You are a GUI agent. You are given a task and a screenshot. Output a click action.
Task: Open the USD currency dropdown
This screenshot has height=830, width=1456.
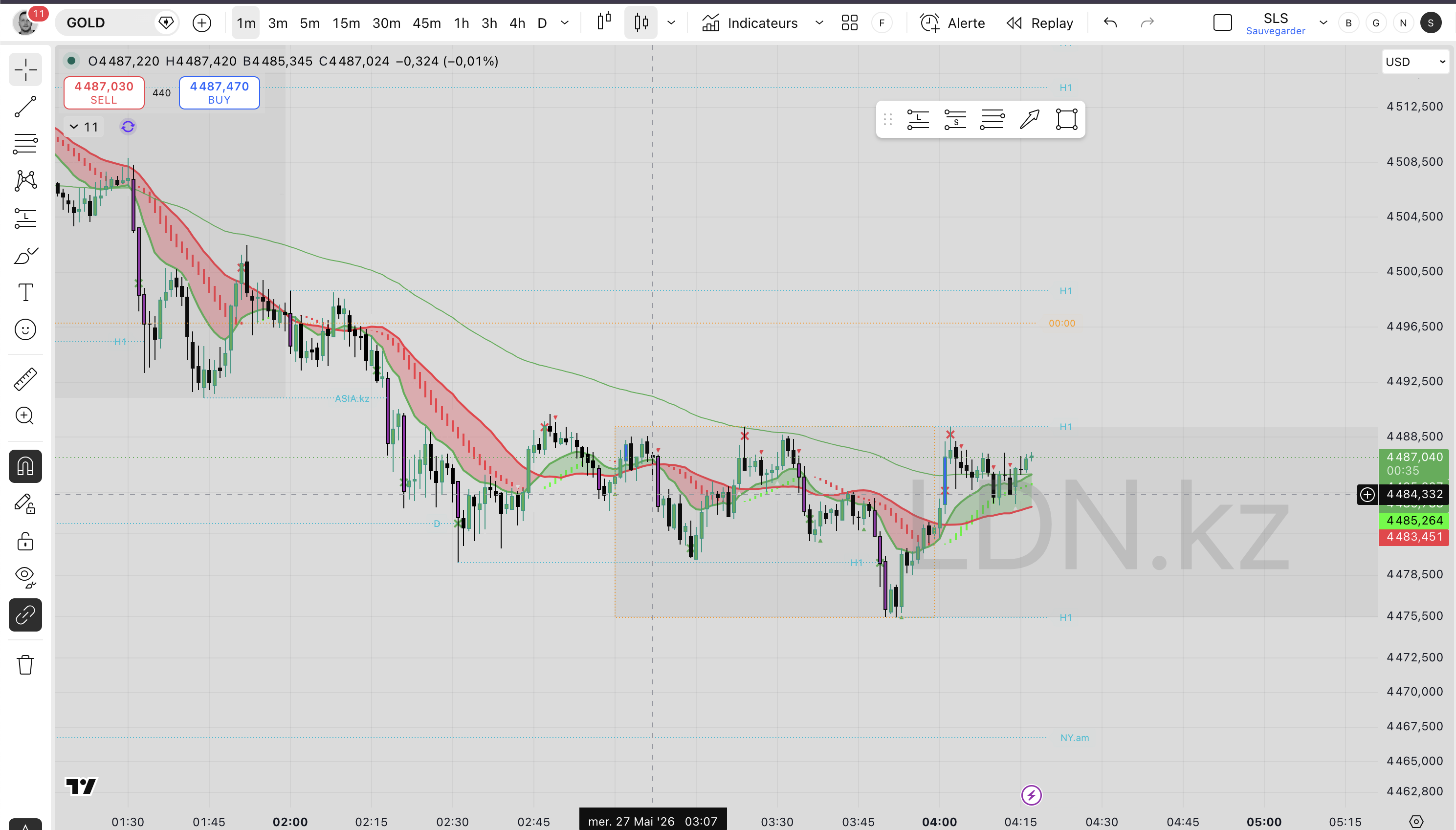point(1415,62)
